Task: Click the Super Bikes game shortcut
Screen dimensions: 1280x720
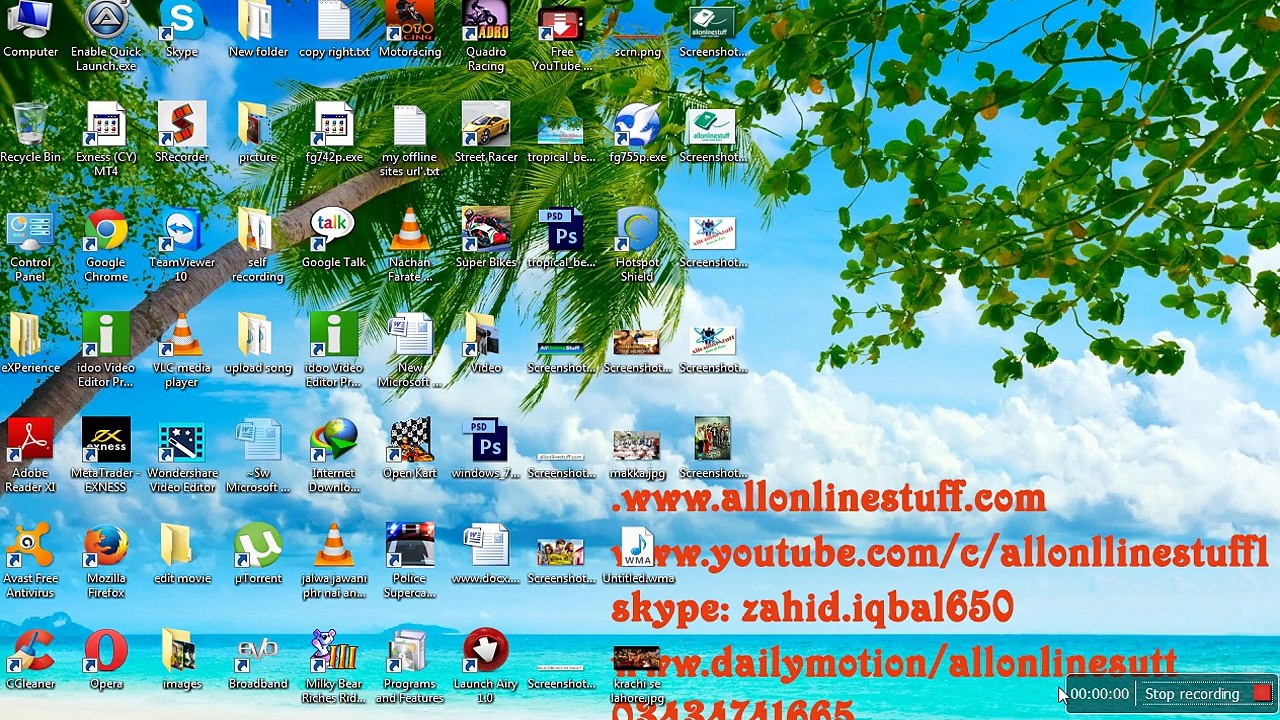Action: [x=486, y=239]
